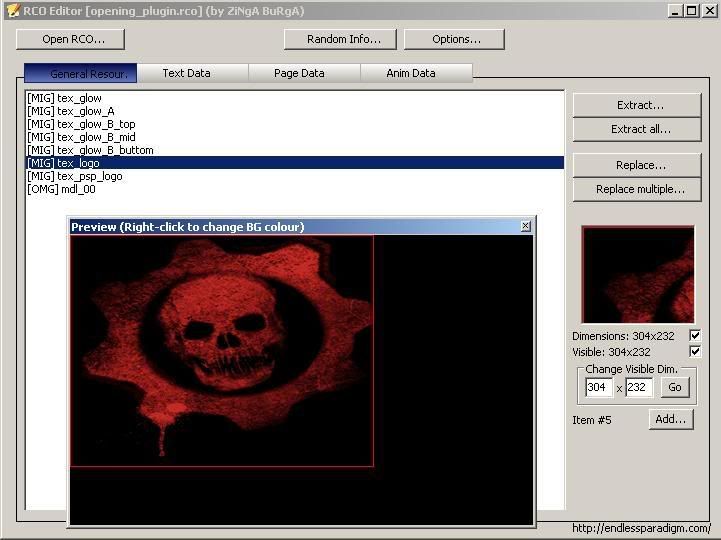Click the skull logo preview image
Viewport: 721px width, 540px height.
[222, 351]
